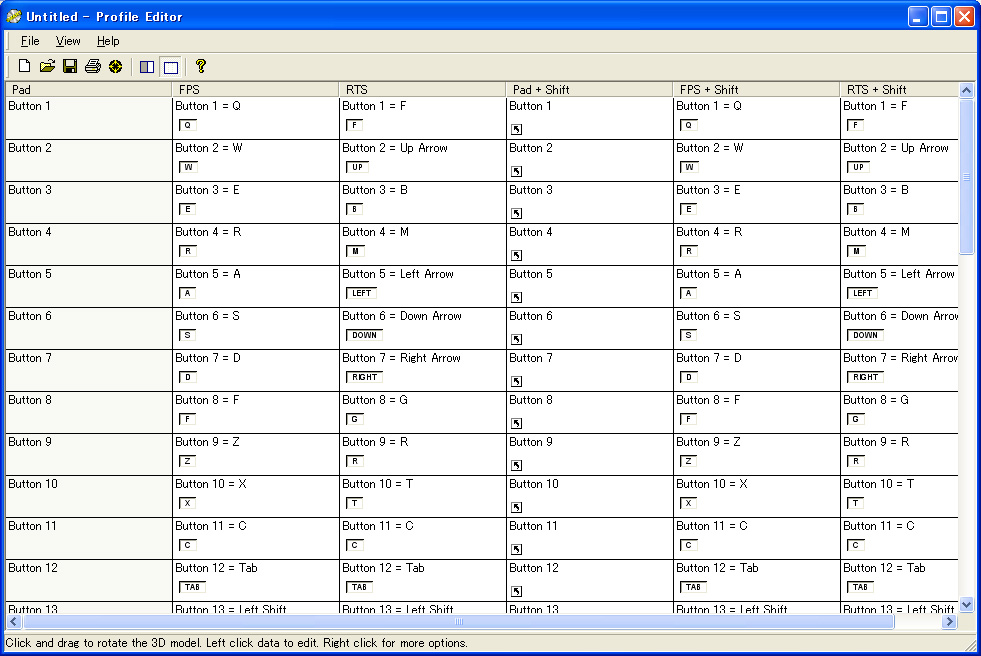981x656 pixels.
Task: Click the RTS + Shift column header
Action: pyautogui.click(x=899, y=89)
